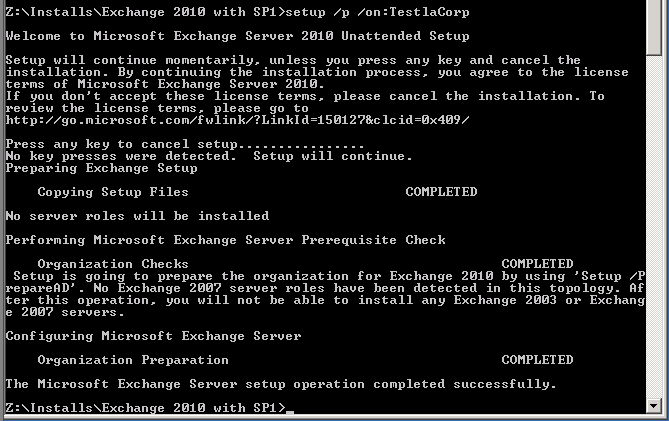The image size is (669, 421).
Task: Click the blinking cursor at the final prompt
Action: click(290, 412)
